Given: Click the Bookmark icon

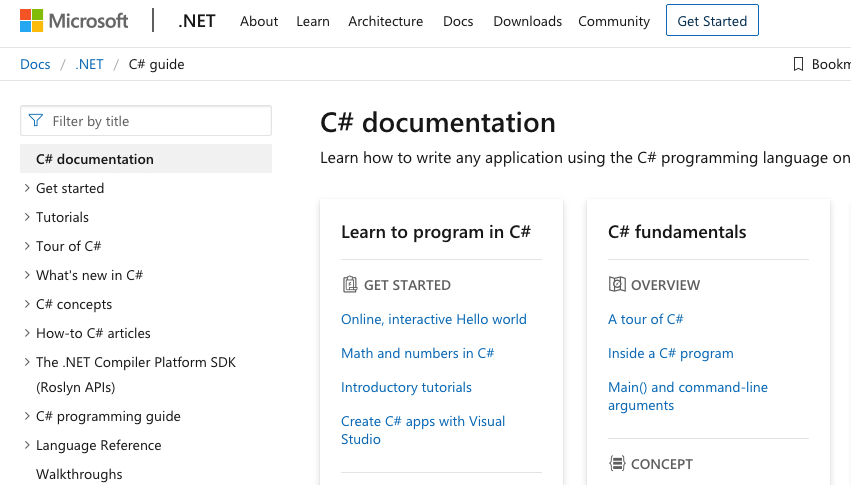Looking at the screenshot, I should [x=798, y=64].
